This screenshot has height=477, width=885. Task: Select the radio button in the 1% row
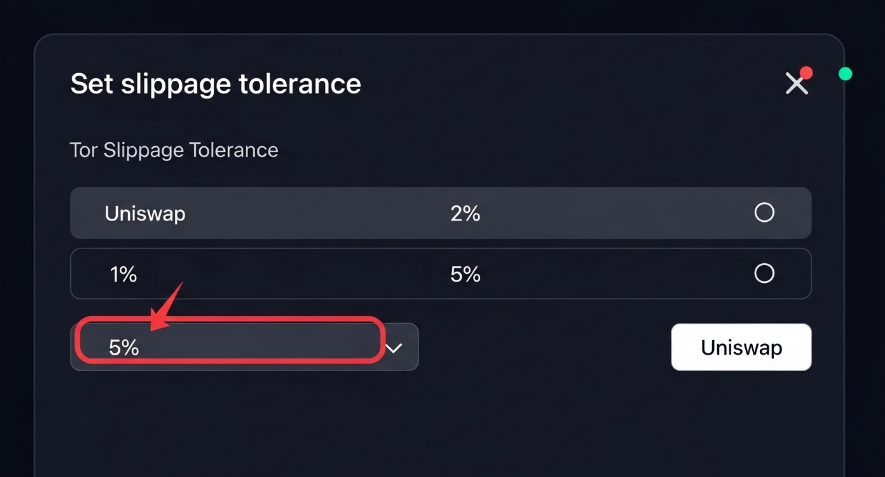click(x=764, y=273)
